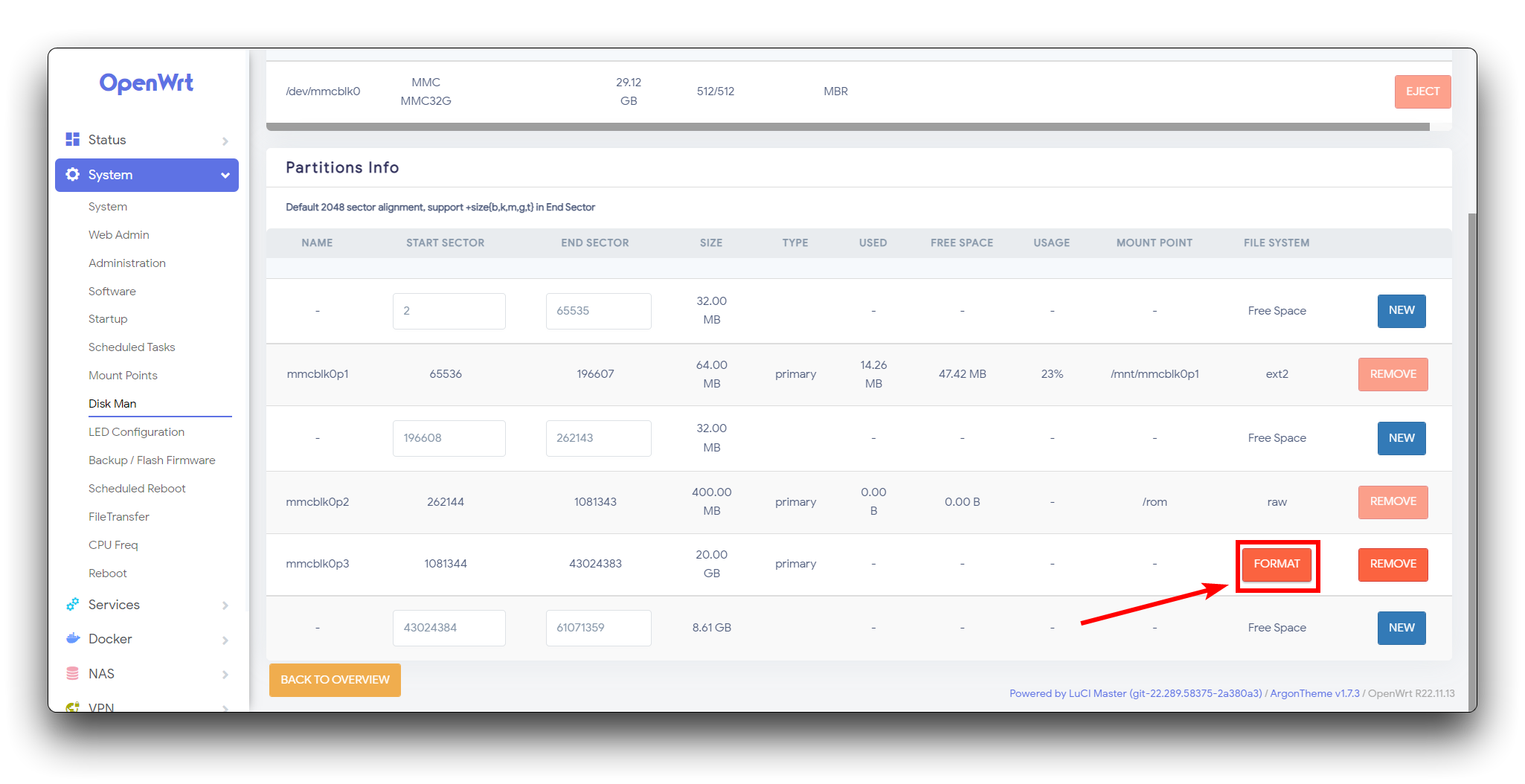This screenshot has height=784, width=1525.
Task: Open the Administration submenu item
Action: coord(127,263)
